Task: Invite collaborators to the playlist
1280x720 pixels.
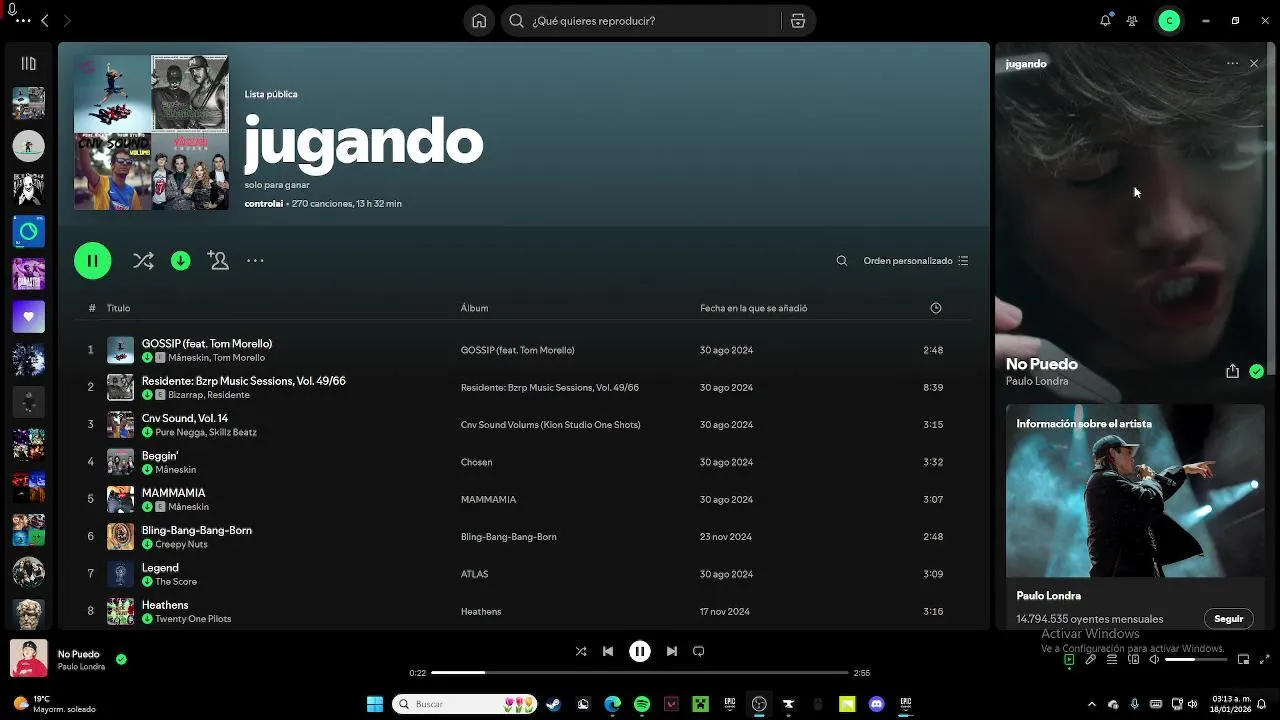Action: [218, 261]
